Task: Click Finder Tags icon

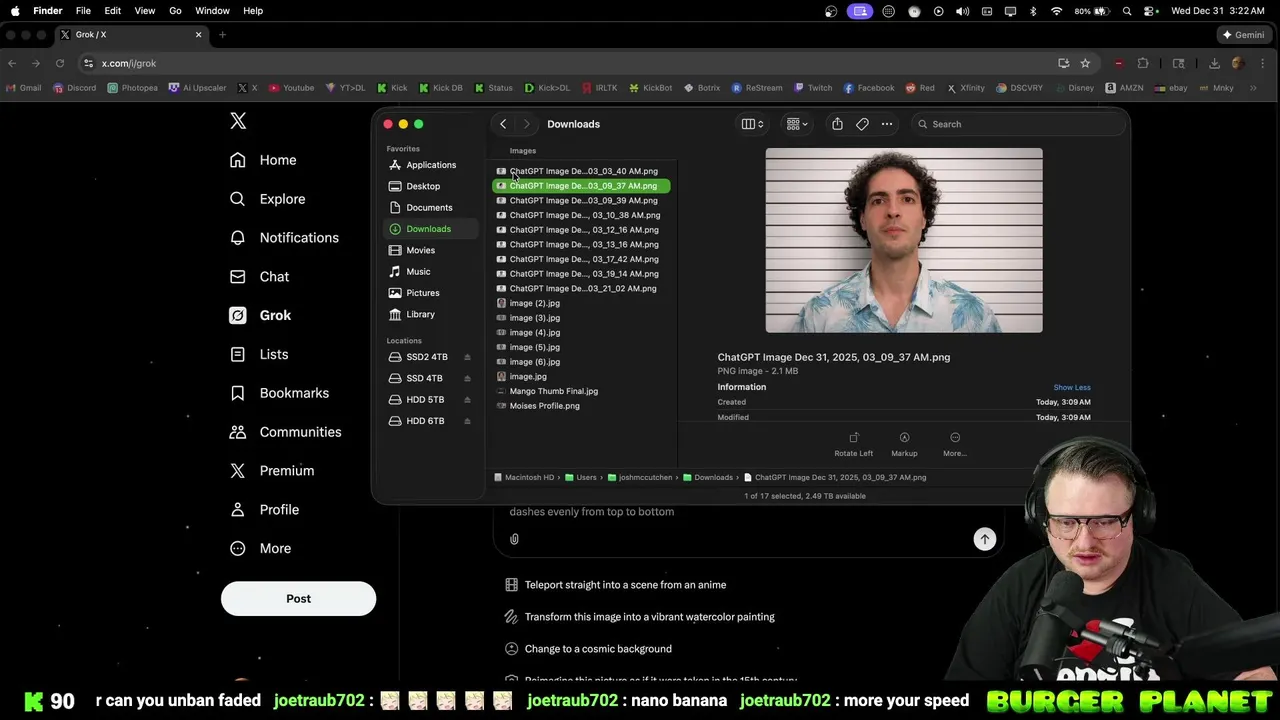Action: (x=862, y=124)
